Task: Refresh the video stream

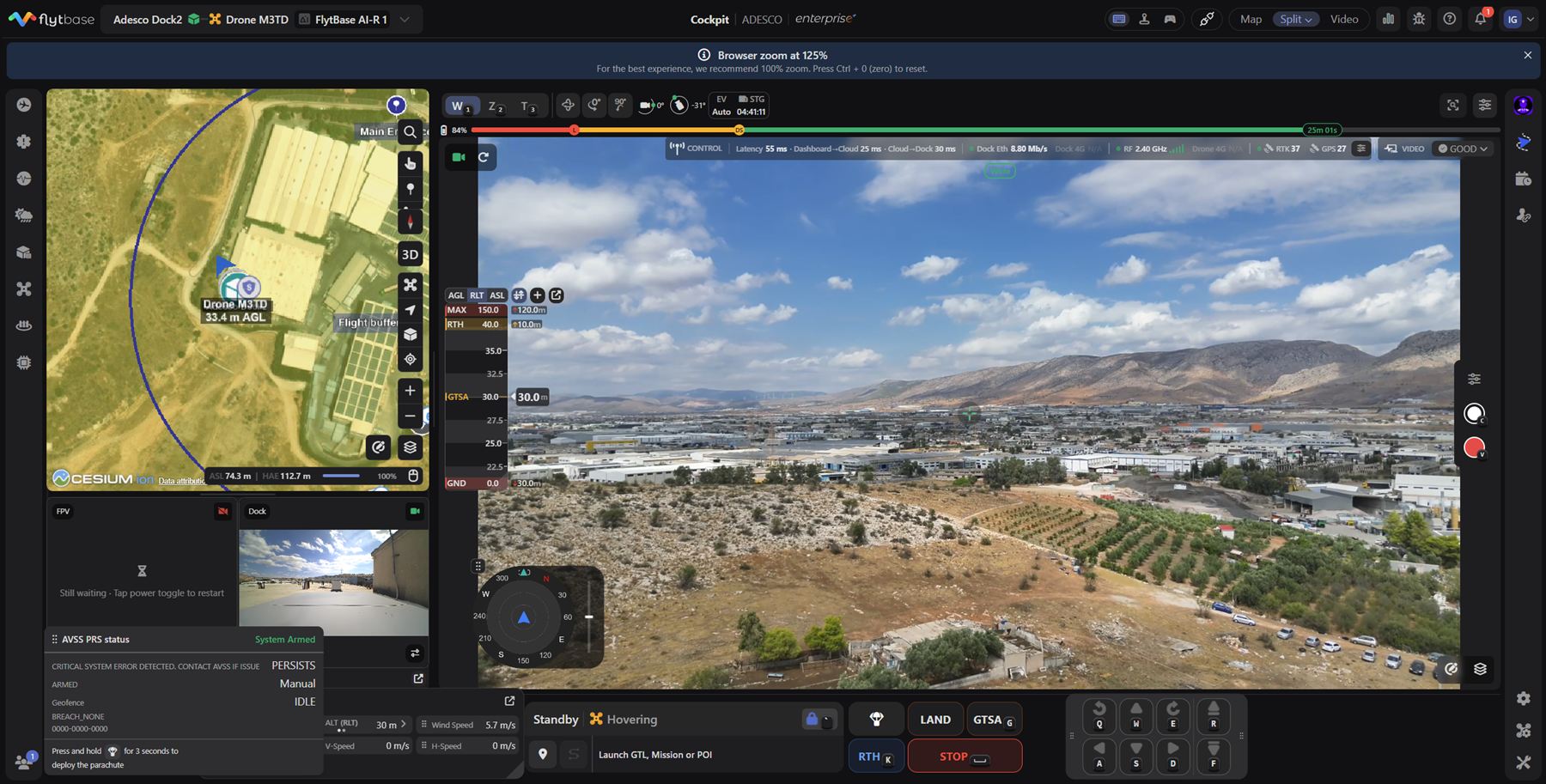Action: click(484, 157)
